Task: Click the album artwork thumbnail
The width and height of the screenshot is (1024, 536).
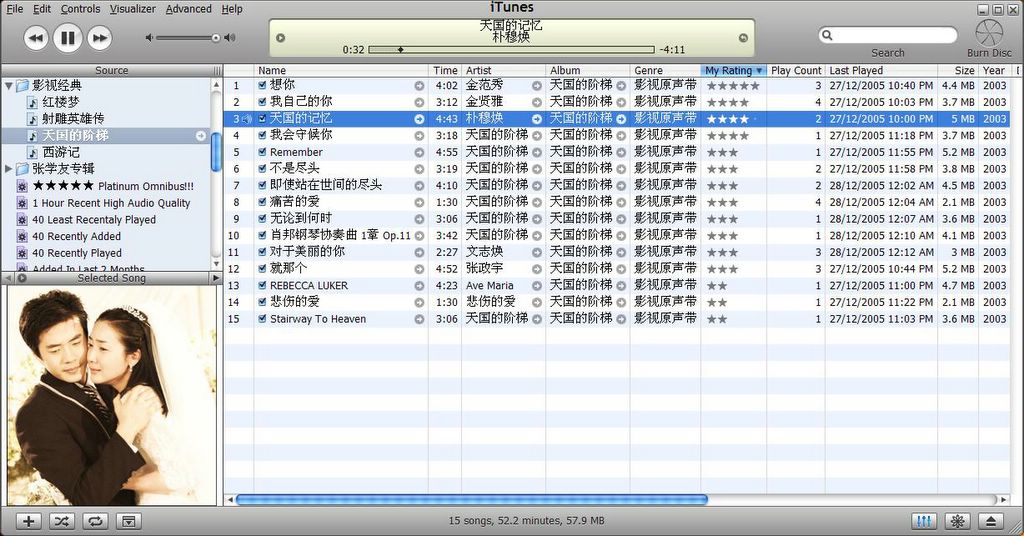Action: (112, 396)
